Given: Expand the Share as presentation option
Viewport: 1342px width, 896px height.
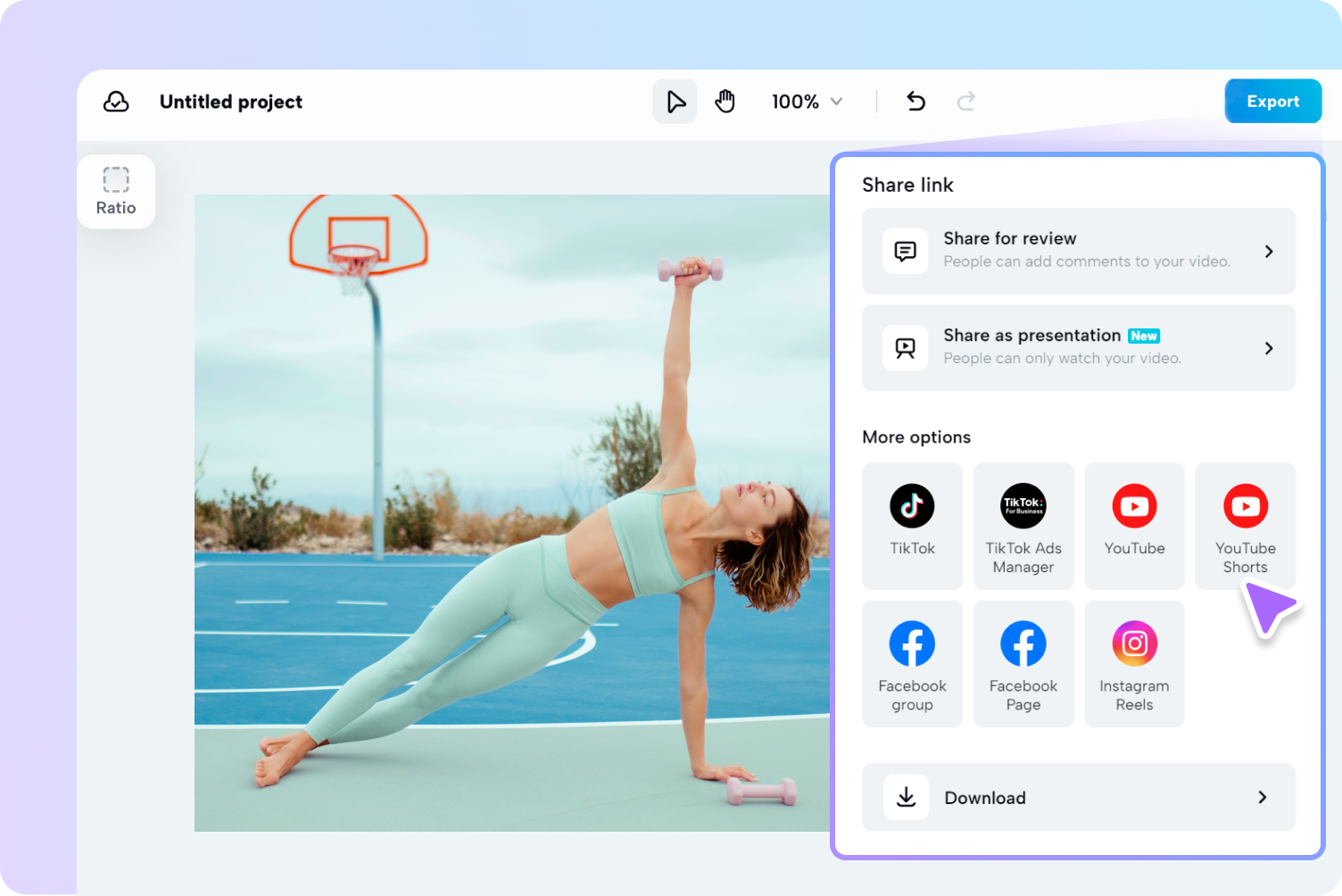Looking at the screenshot, I should click(x=1078, y=348).
